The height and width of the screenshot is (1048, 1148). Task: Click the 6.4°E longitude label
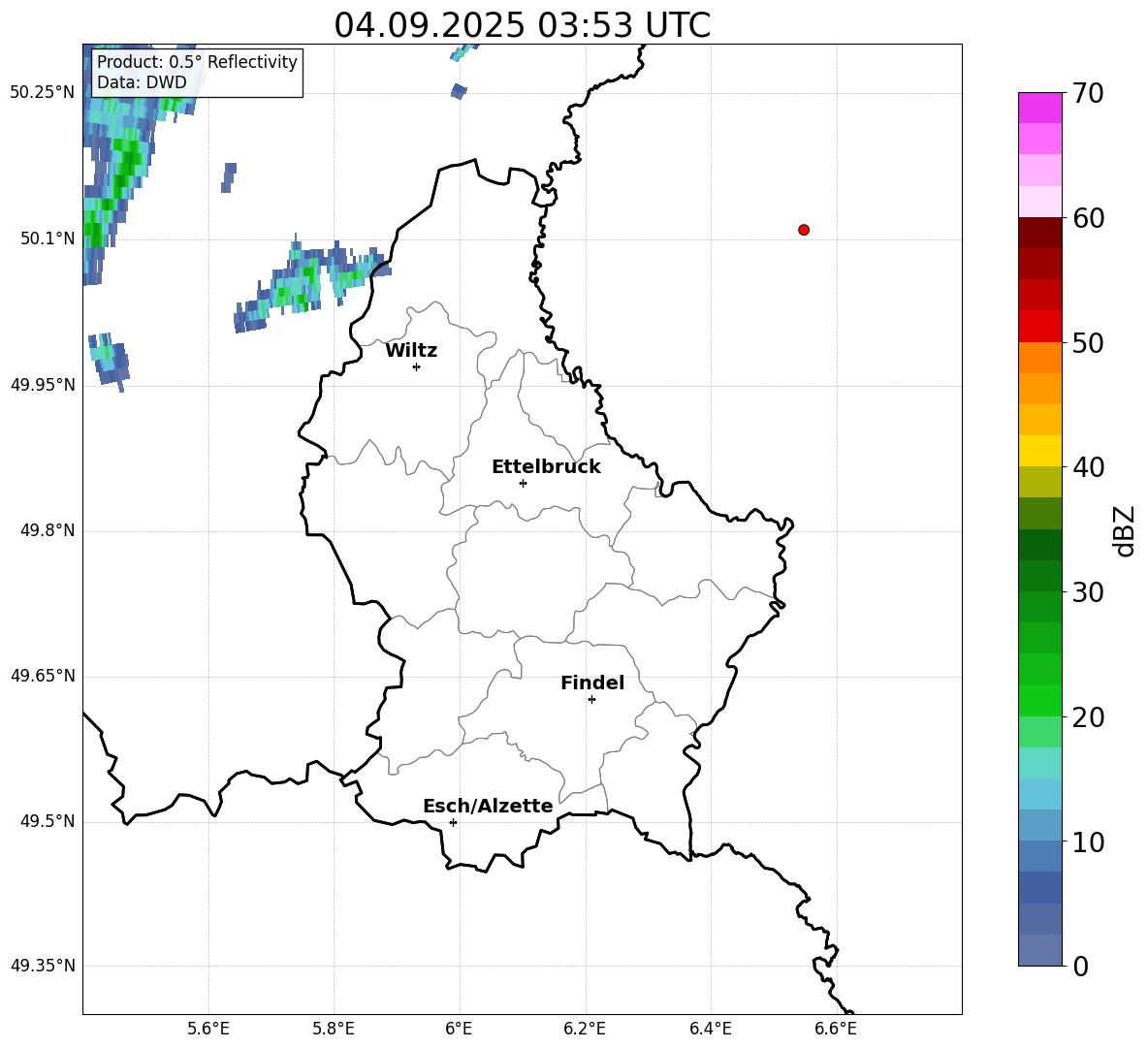tap(710, 1029)
